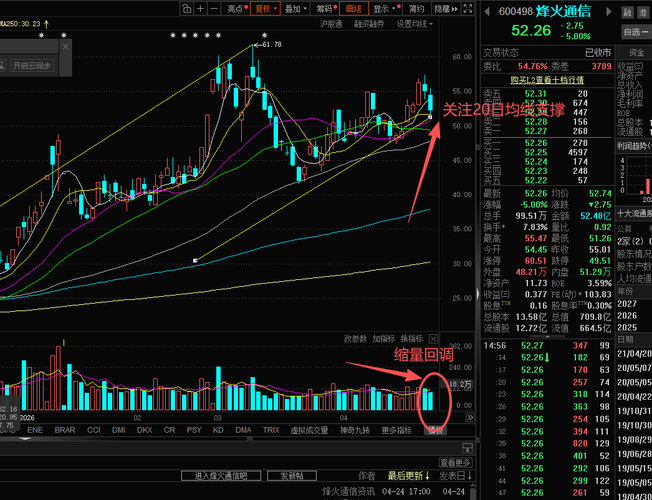The height and width of the screenshot is (500, 652).
Task: Expand timeline with double-arrow icon
Action: 470,417
